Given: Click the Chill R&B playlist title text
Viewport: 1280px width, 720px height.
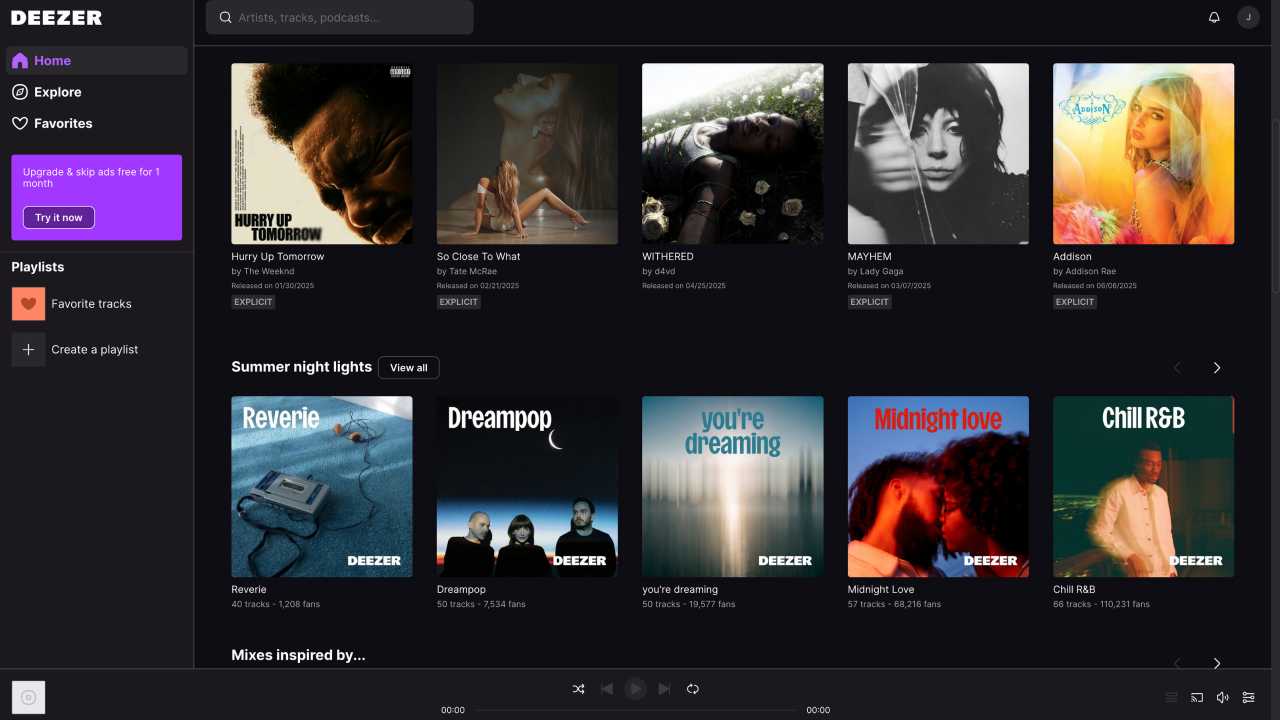Looking at the screenshot, I should tap(1074, 589).
